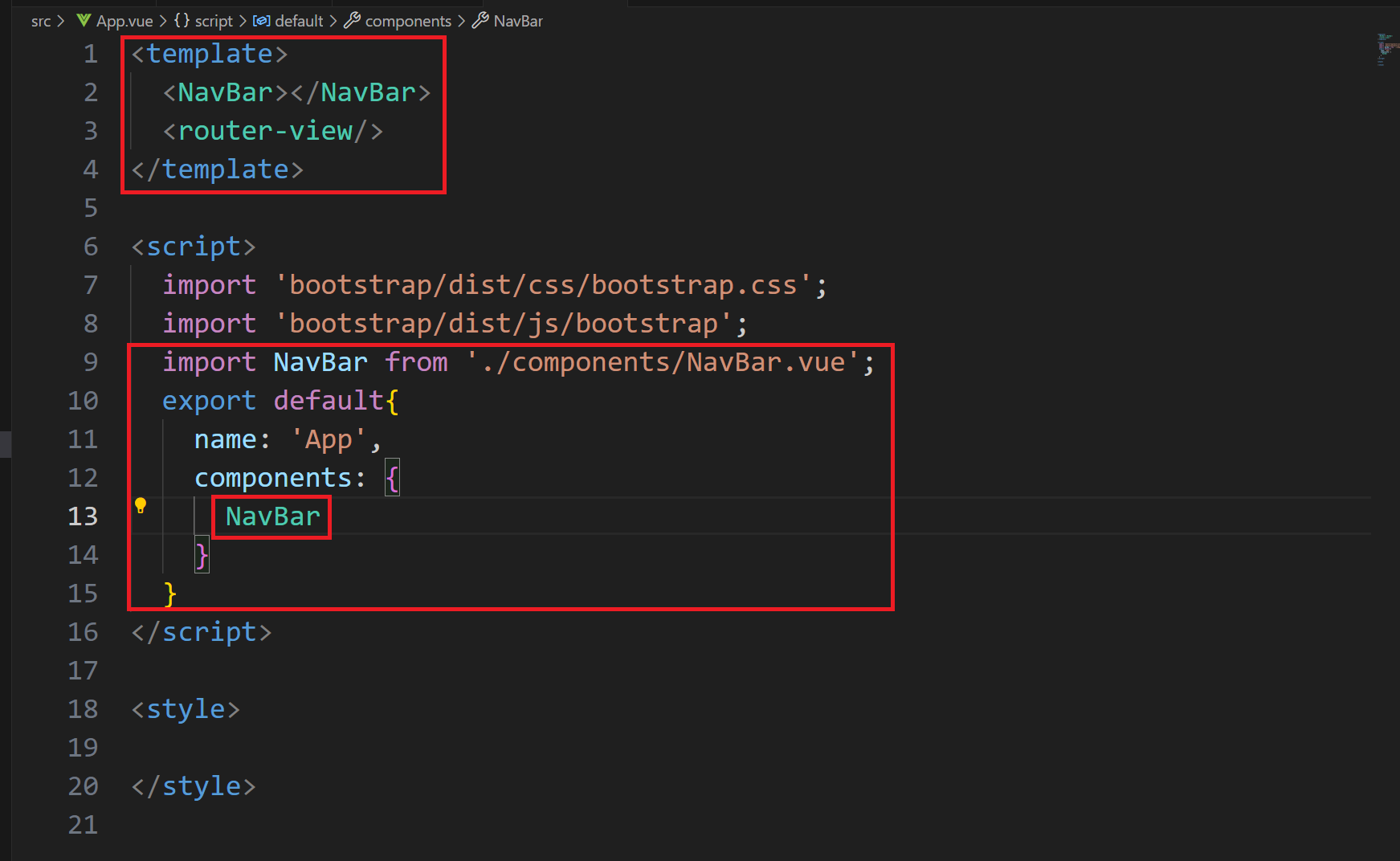Click the lightbulb quick-fix icon
The height and width of the screenshot is (861, 1400).
[x=141, y=505]
